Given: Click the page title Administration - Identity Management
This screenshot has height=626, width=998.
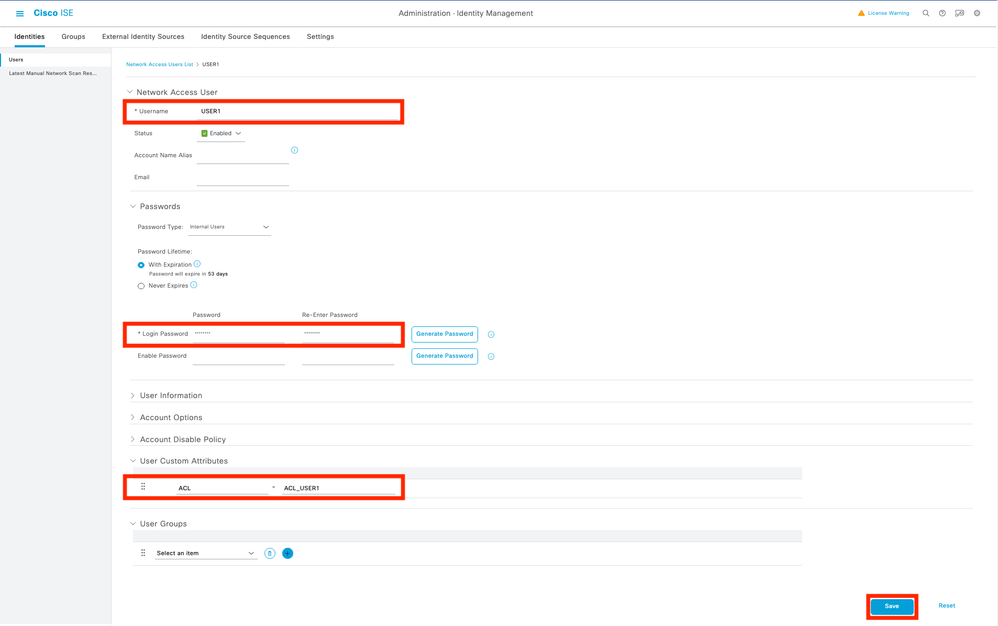Looking at the screenshot, I should (466, 13).
